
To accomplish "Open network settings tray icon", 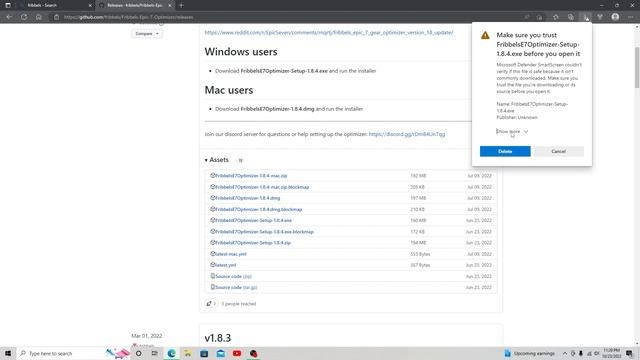I will coord(589,353).
